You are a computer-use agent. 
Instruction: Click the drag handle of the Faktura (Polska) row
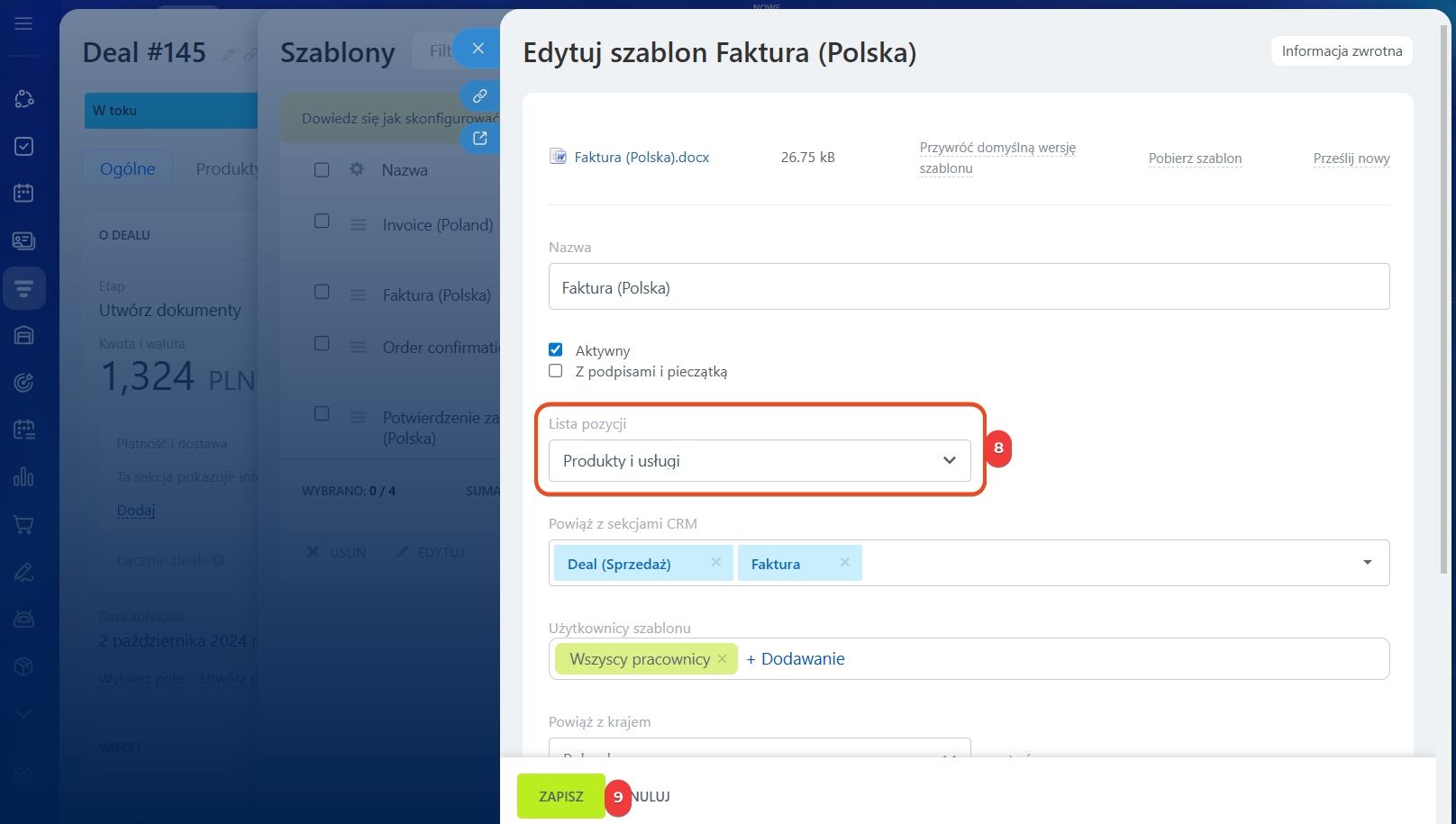(358, 294)
